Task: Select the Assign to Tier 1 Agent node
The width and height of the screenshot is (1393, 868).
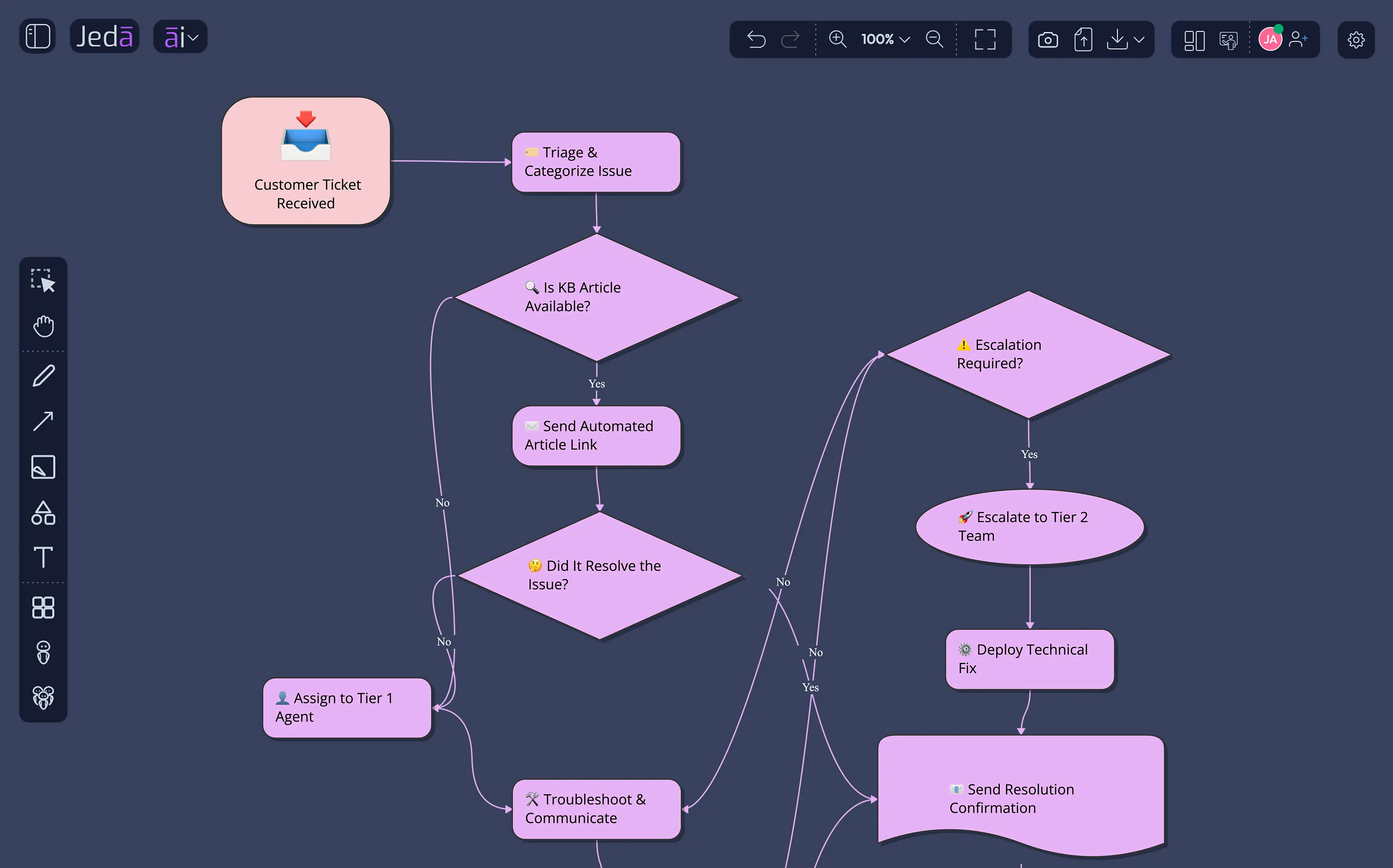Action: (x=347, y=708)
